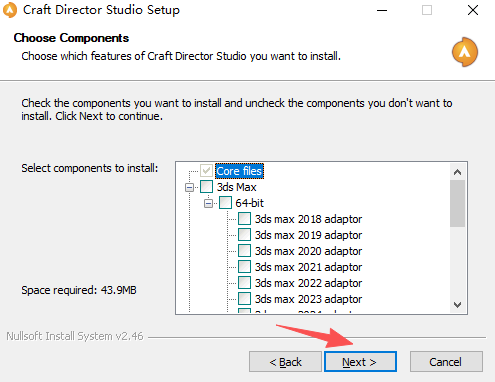Click the component list scroll down arrow
495x382 pixels.
point(457,305)
